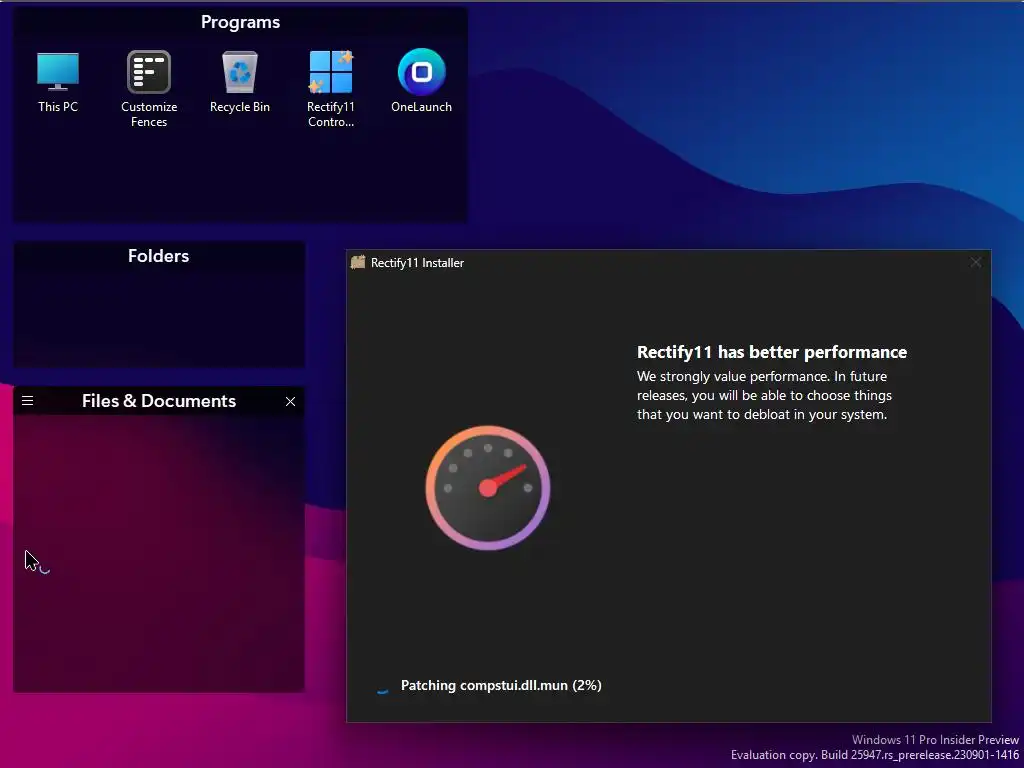Click the Files & Documents title bar
1024x768 pixels.
coord(159,401)
